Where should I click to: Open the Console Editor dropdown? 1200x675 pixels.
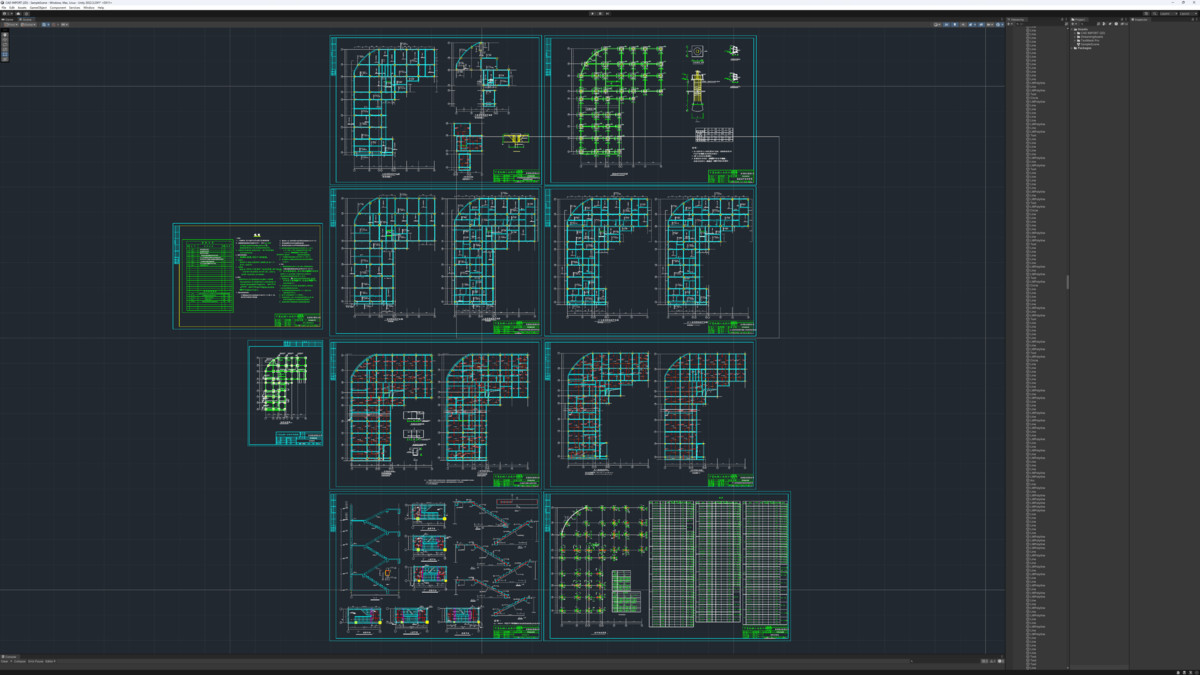(50, 661)
